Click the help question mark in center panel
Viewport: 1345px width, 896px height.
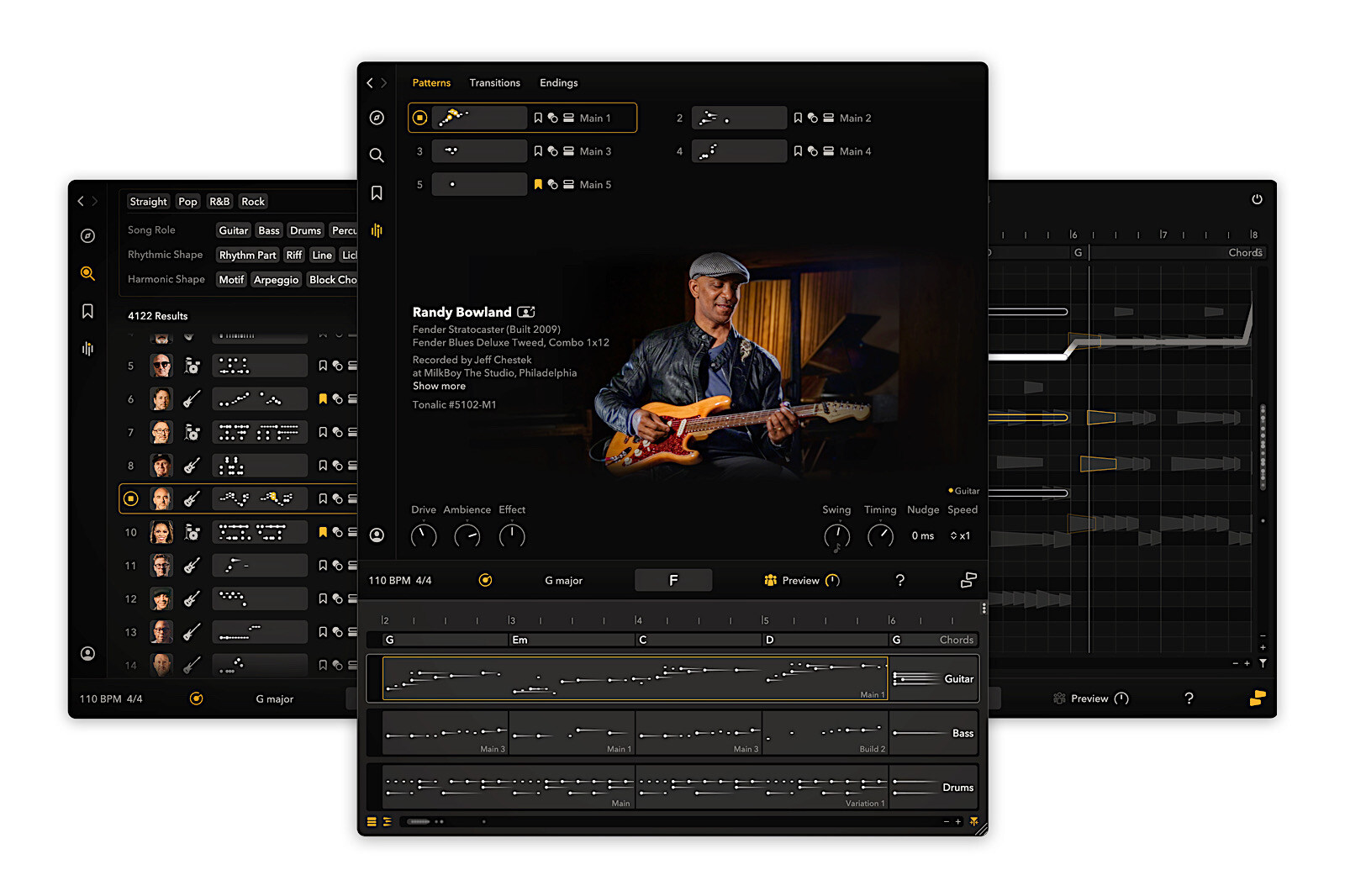click(x=899, y=580)
